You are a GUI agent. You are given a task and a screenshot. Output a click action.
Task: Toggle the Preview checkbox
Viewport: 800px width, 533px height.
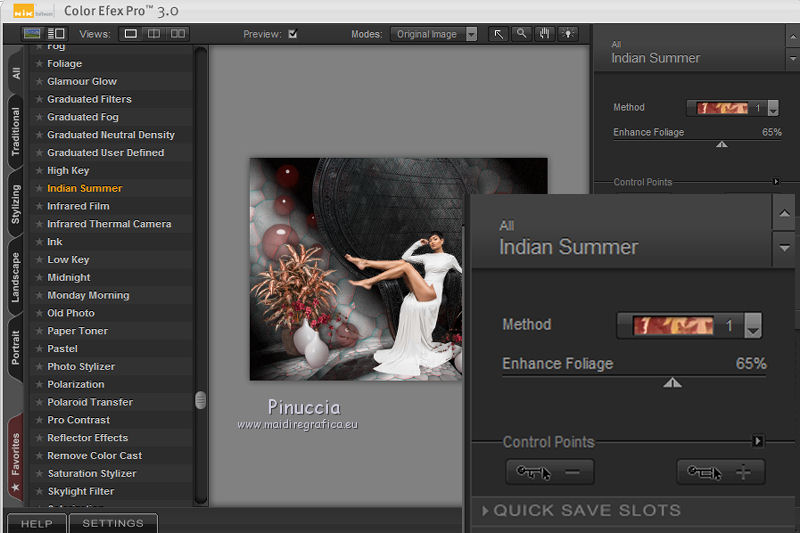click(x=293, y=34)
